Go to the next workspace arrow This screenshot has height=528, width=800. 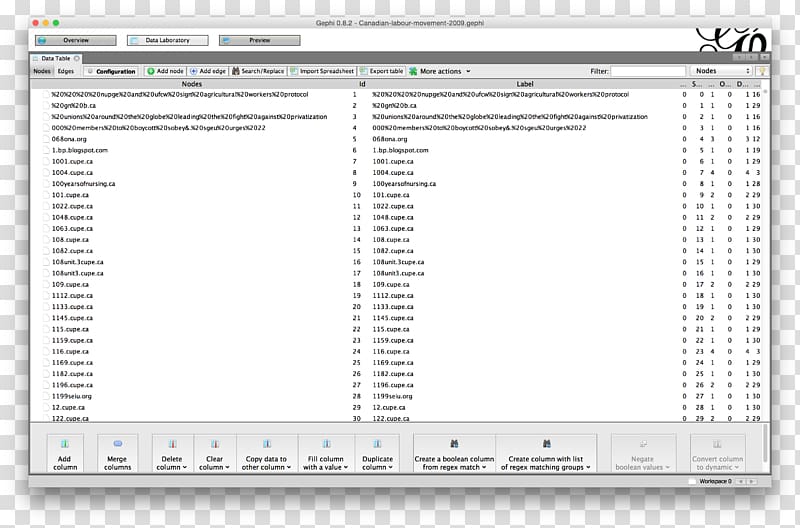pyautogui.click(x=752, y=481)
